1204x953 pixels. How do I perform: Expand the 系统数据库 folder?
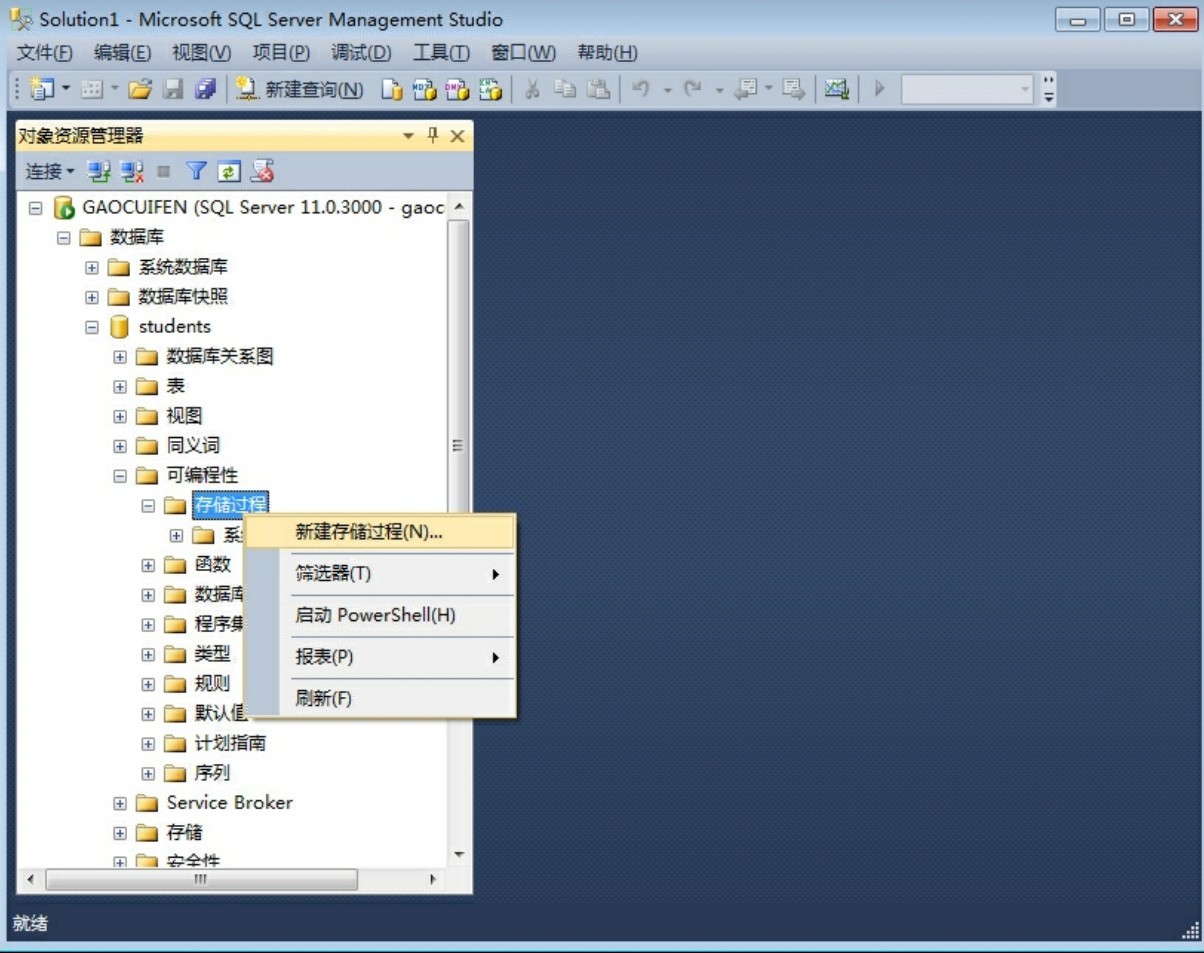point(92,268)
